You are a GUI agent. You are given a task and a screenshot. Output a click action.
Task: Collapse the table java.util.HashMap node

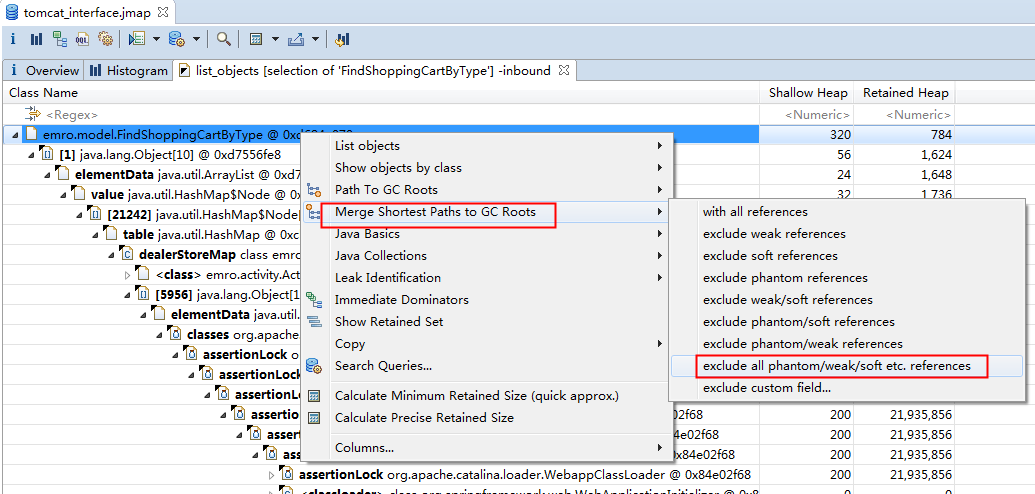click(x=95, y=235)
